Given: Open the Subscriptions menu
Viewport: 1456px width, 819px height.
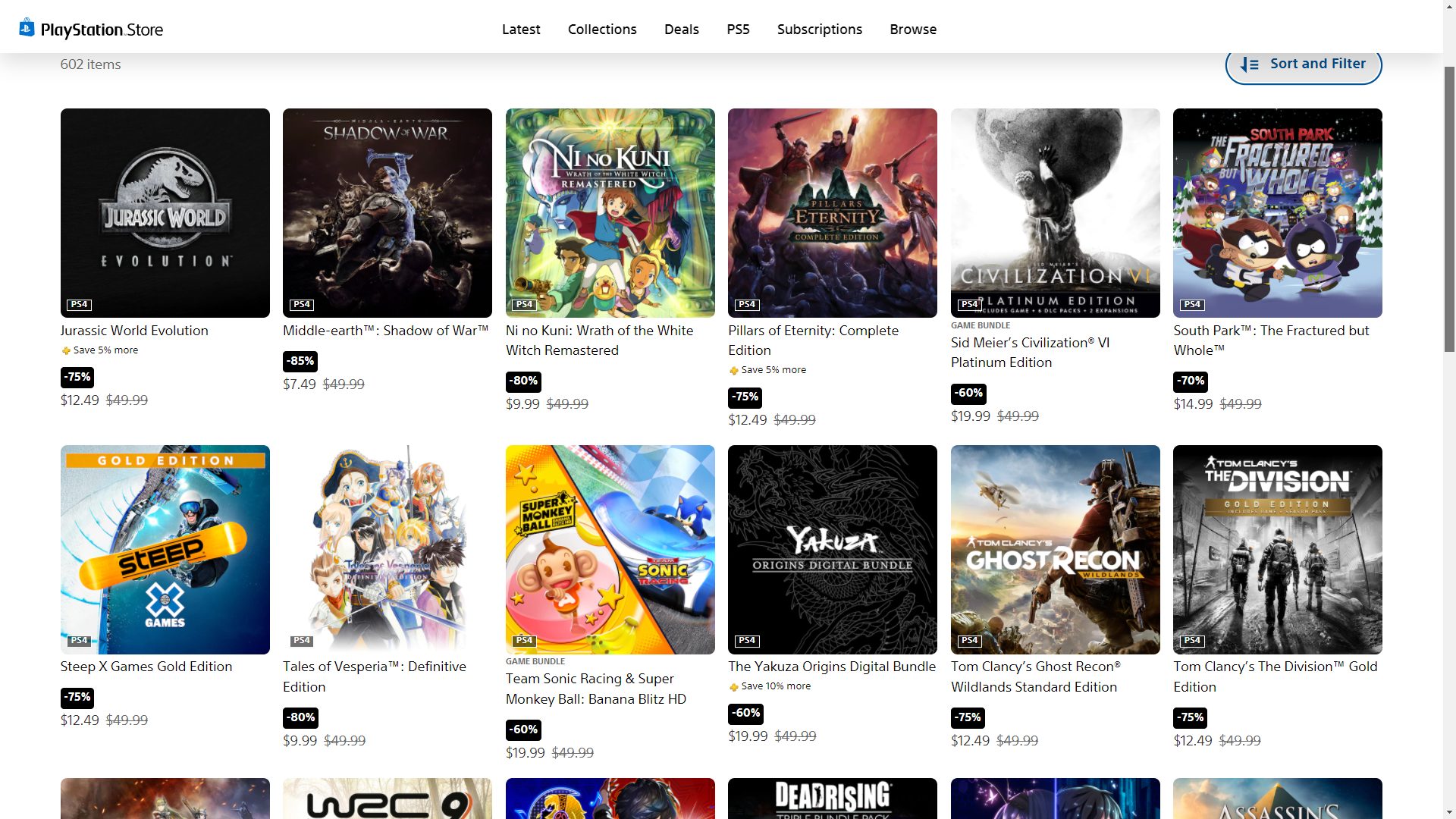Looking at the screenshot, I should click(819, 30).
